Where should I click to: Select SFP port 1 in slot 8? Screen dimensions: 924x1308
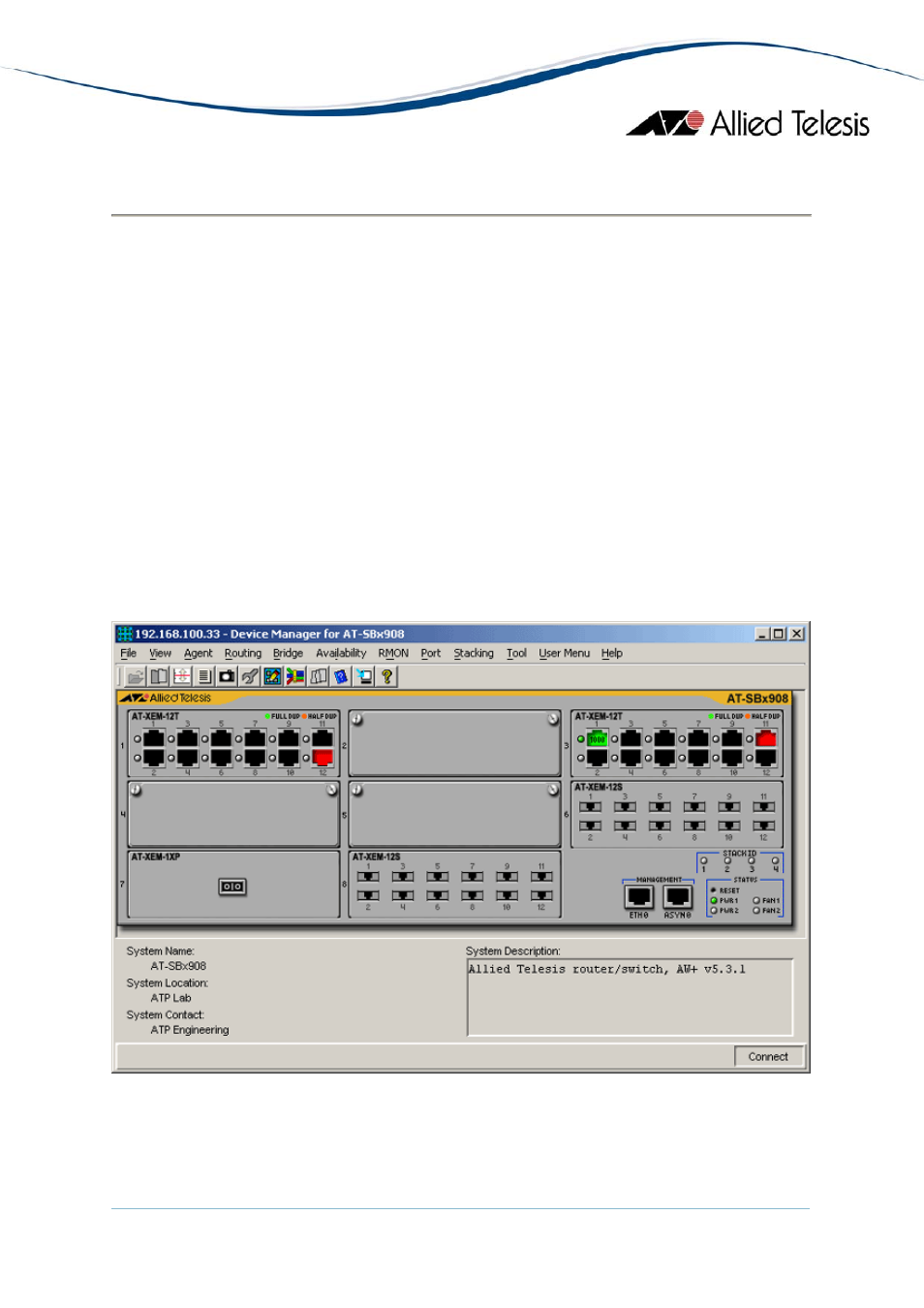368,877
